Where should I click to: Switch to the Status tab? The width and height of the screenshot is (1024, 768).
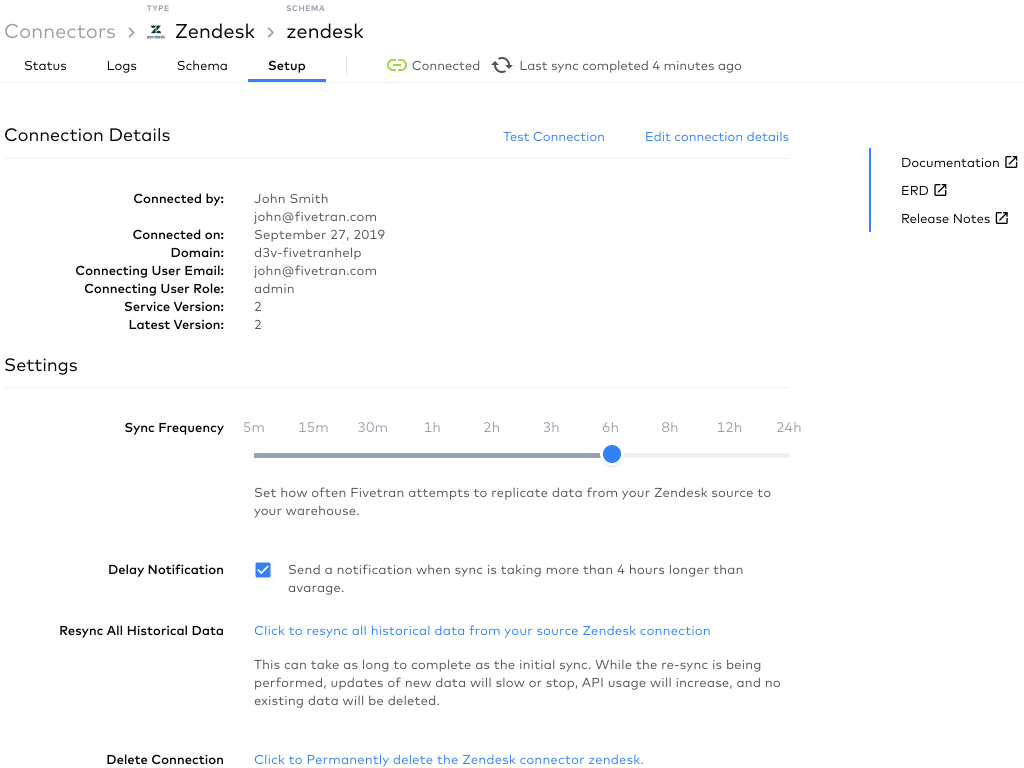[x=45, y=65]
